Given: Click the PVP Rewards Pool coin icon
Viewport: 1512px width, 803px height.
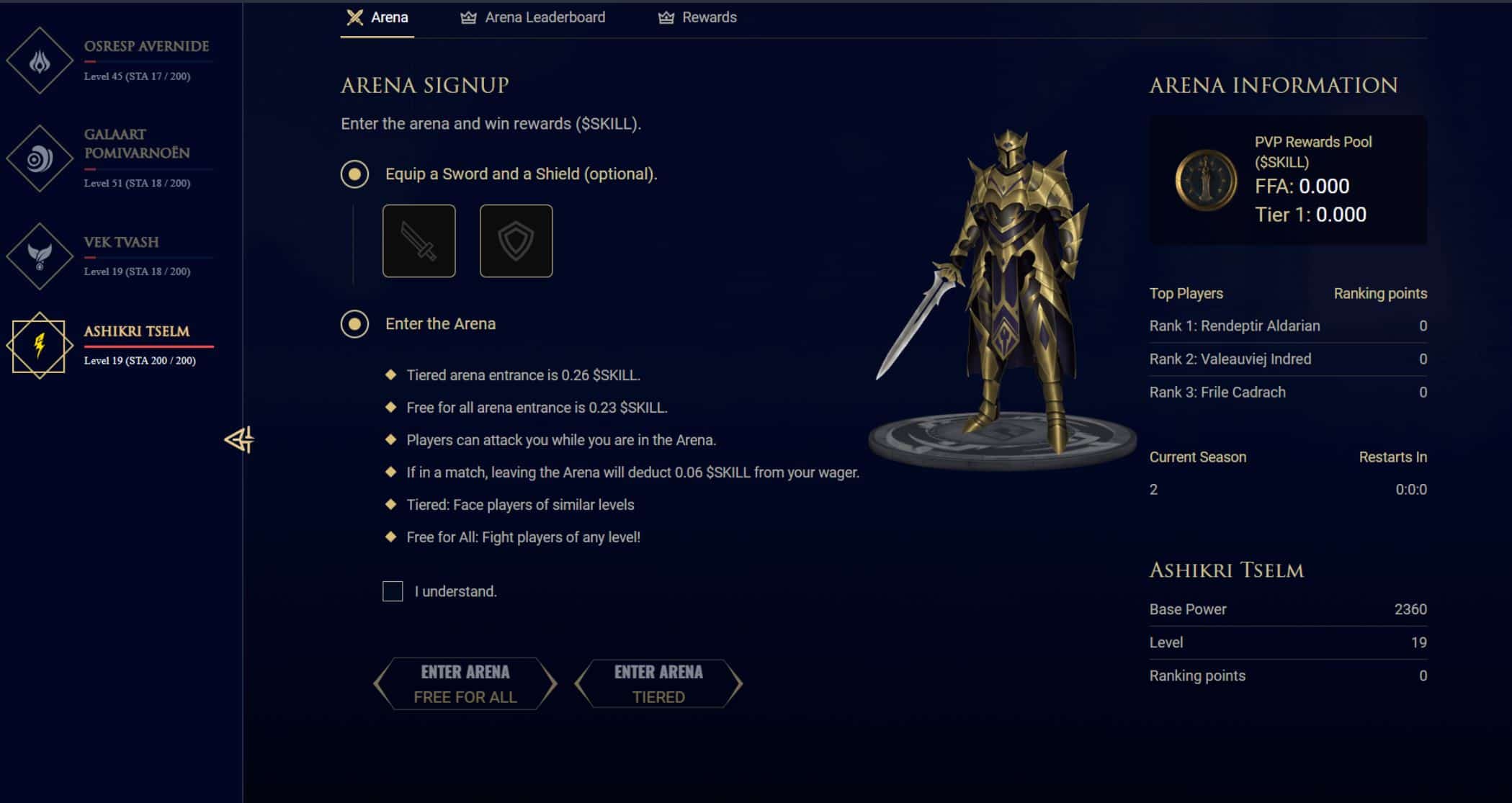Looking at the screenshot, I should point(1206,180).
